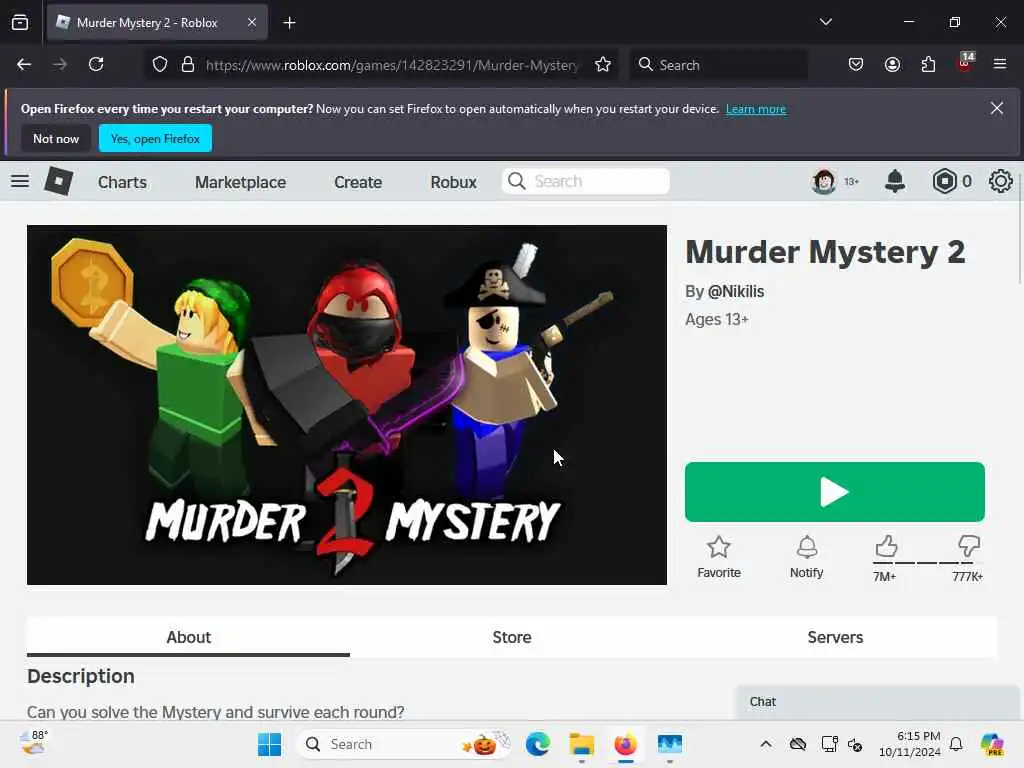Visit the @Nikilis creator profile
The height and width of the screenshot is (768, 1024).
point(736,291)
